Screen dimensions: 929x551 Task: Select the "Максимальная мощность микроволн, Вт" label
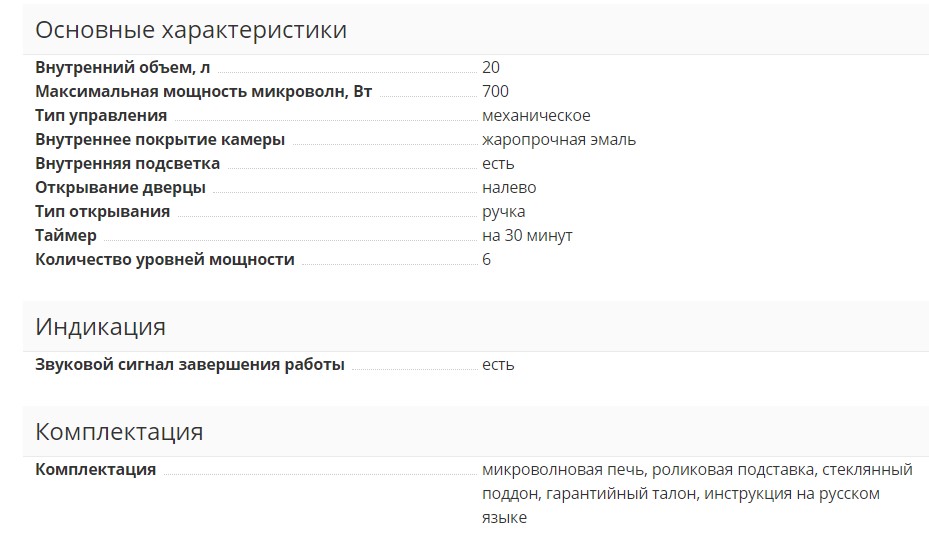[x=203, y=92]
